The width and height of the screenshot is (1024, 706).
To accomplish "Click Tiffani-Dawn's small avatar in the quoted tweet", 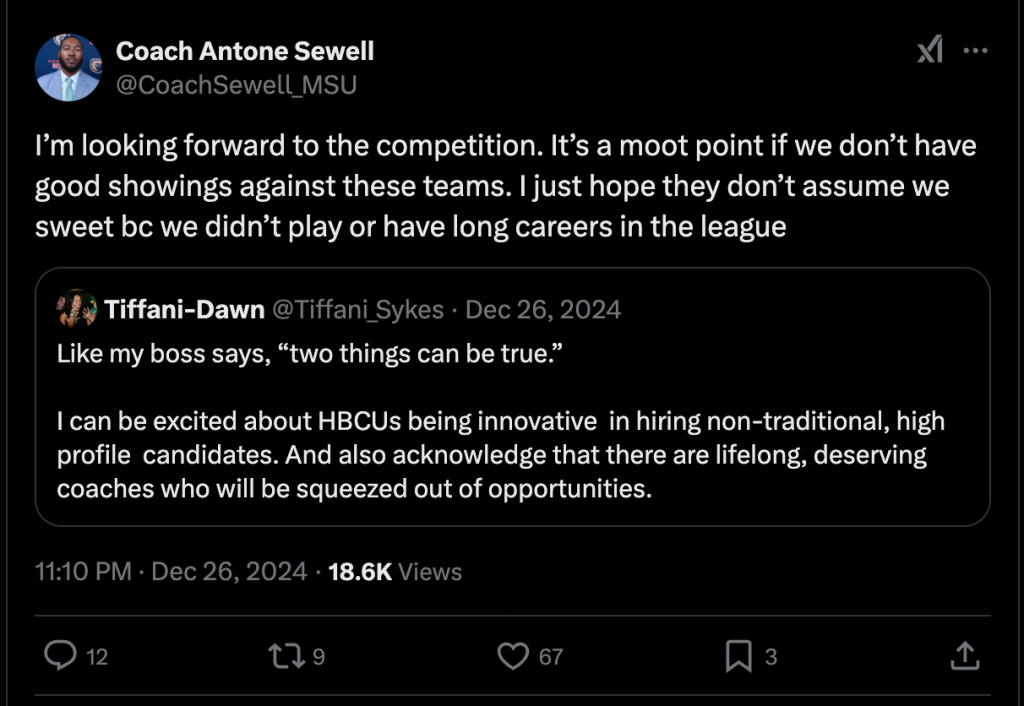I will tap(76, 309).
